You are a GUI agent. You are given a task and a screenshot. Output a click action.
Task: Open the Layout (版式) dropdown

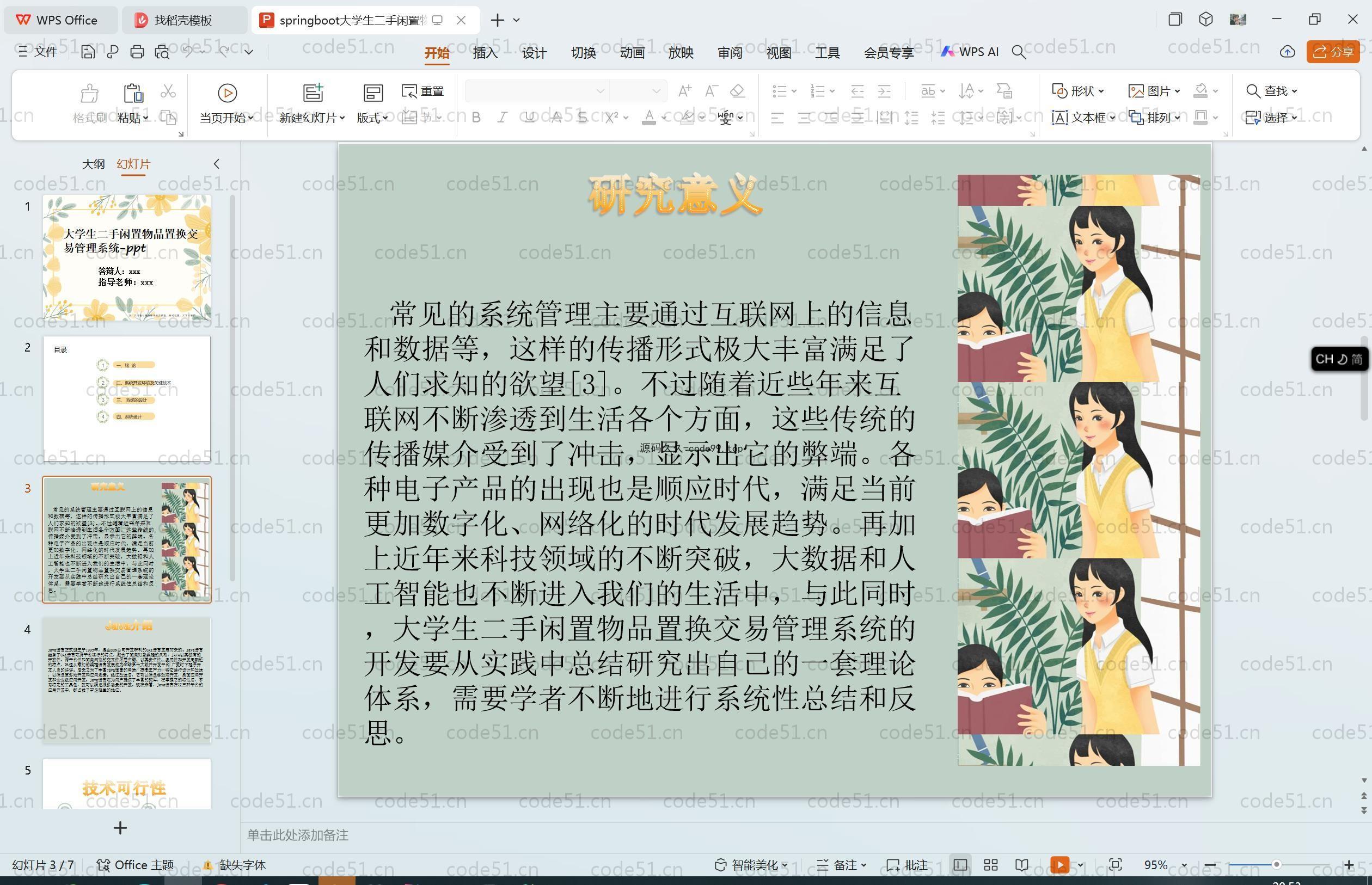(372, 118)
